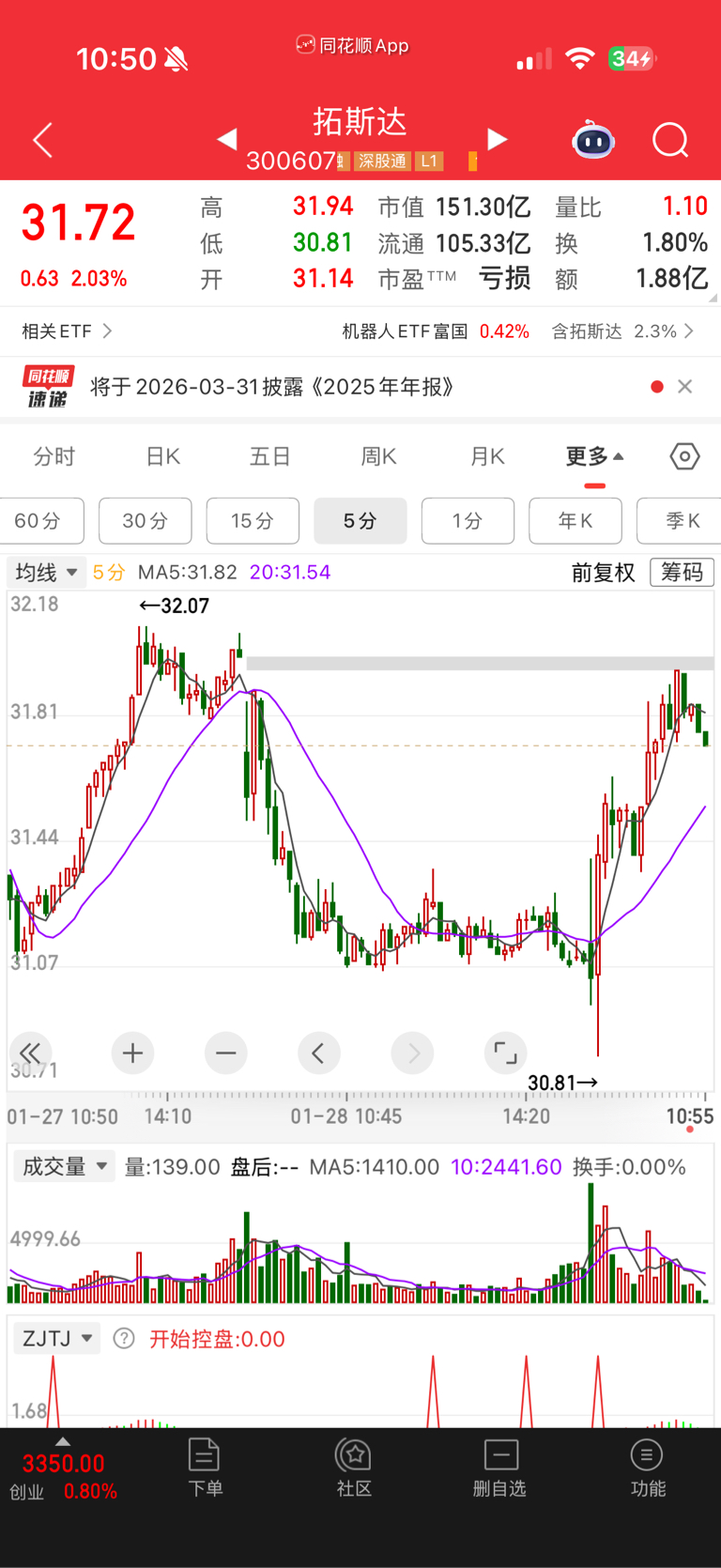The image size is (721, 1568).
Task: Switch to 月K monthly chart tab
Action: tap(487, 456)
